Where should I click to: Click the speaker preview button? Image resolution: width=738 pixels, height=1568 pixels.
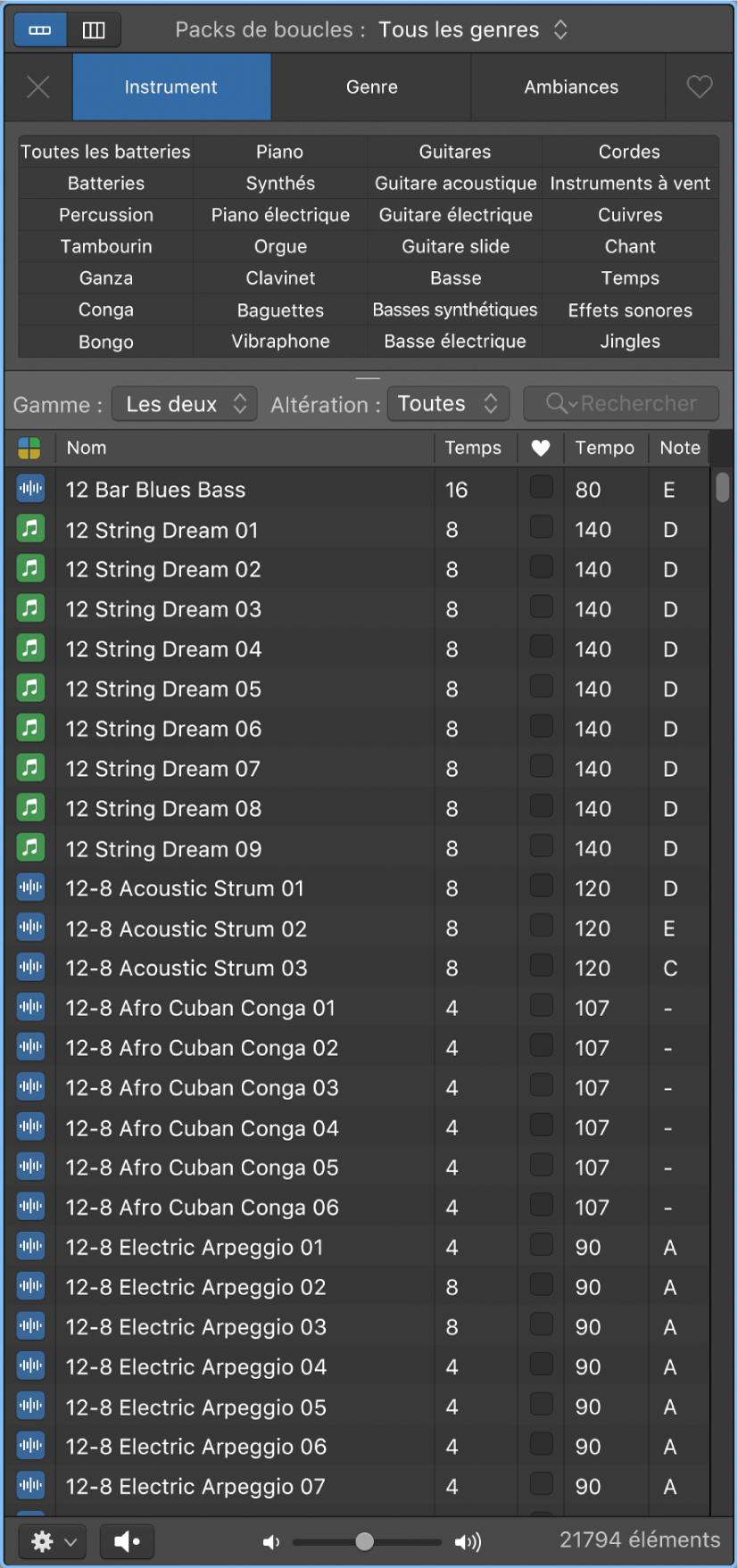coord(127,1540)
